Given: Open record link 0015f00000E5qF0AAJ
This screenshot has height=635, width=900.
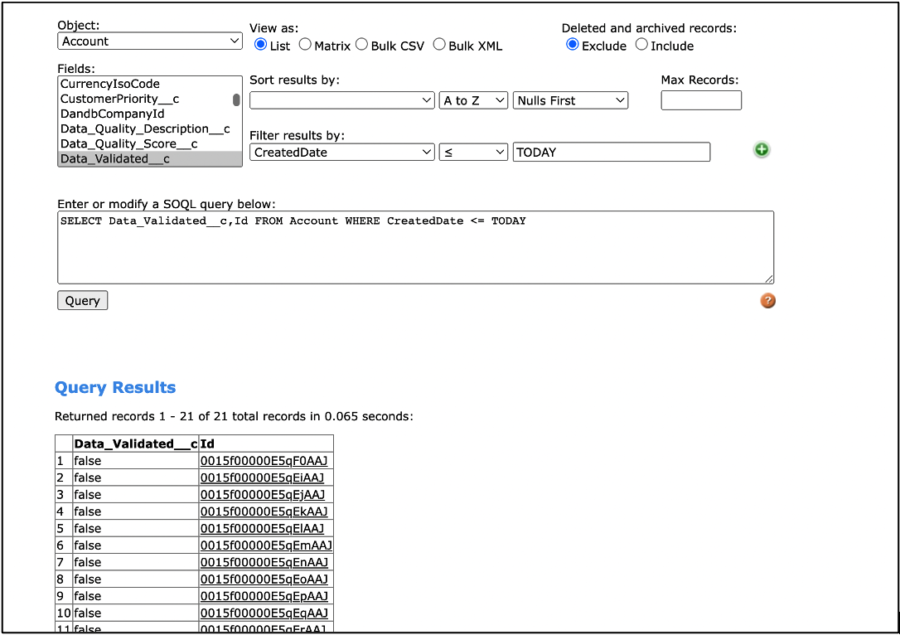Looking at the screenshot, I should coord(267,461).
